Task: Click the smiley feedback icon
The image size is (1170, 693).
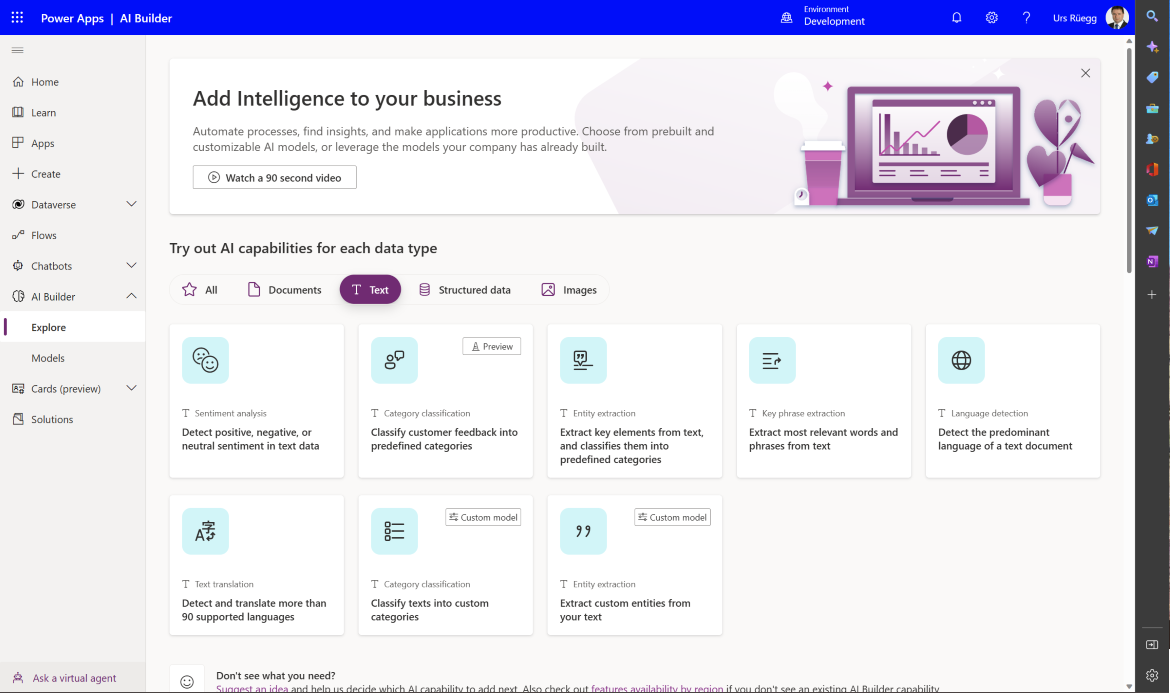Action: [187, 681]
